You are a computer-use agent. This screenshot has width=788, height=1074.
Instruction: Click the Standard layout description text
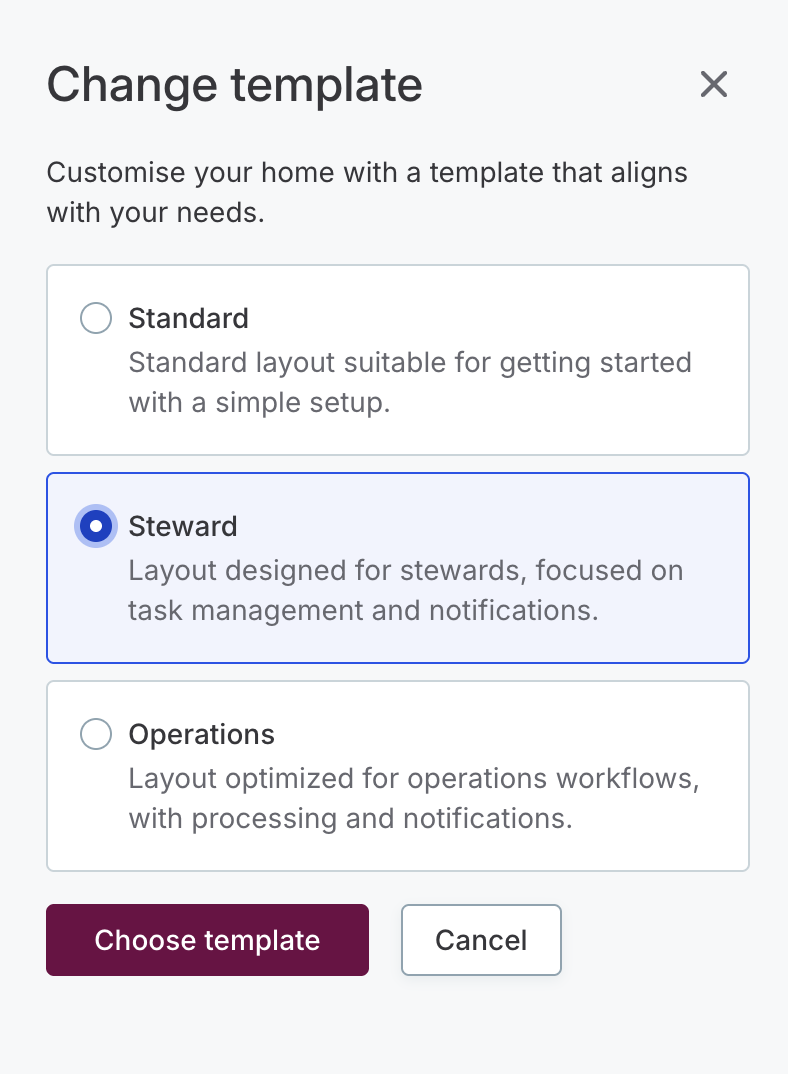tap(410, 383)
